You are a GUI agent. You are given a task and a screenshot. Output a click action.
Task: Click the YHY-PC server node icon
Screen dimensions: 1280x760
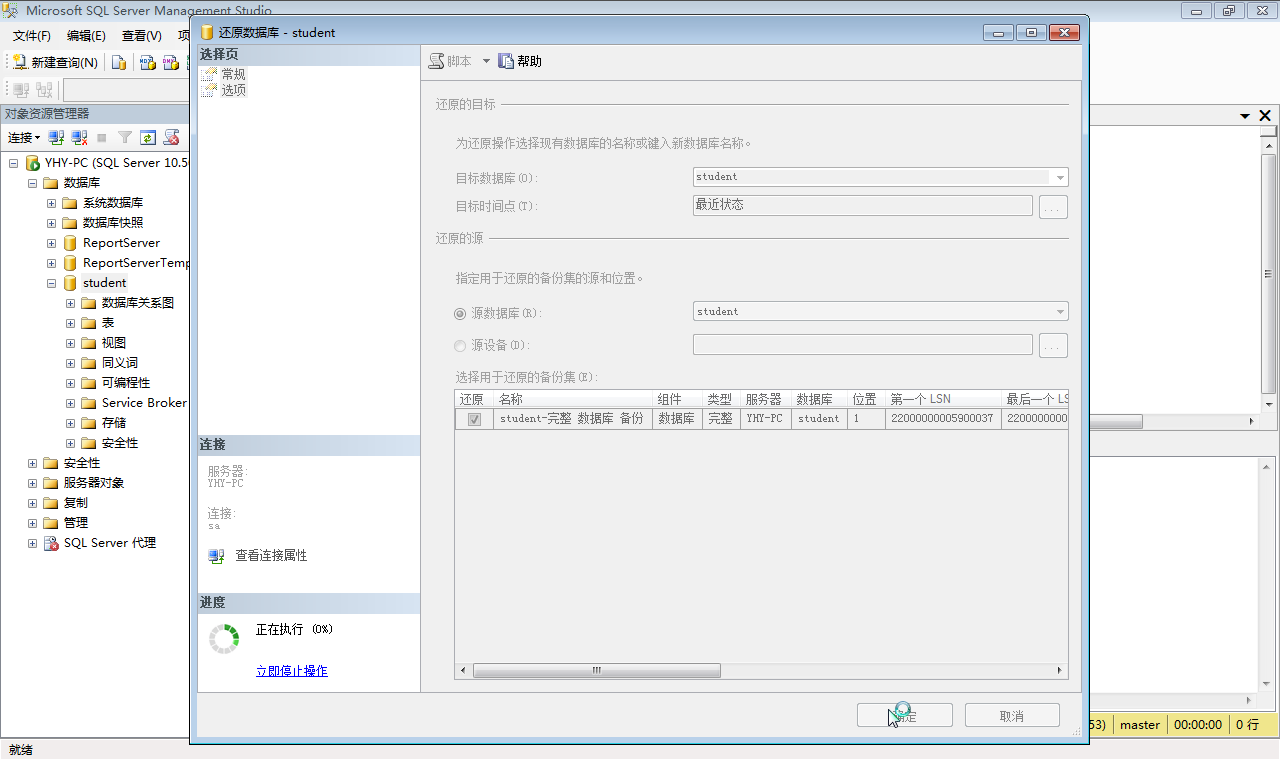tap(33, 163)
